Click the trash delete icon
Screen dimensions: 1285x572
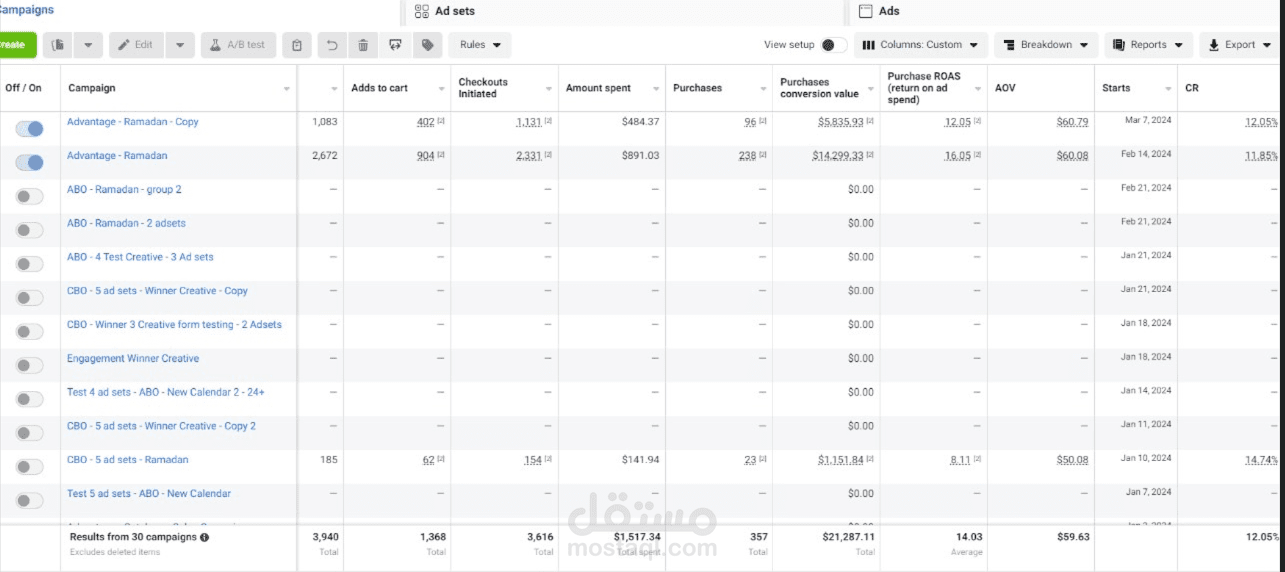pyautogui.click(x=363, y=45)
